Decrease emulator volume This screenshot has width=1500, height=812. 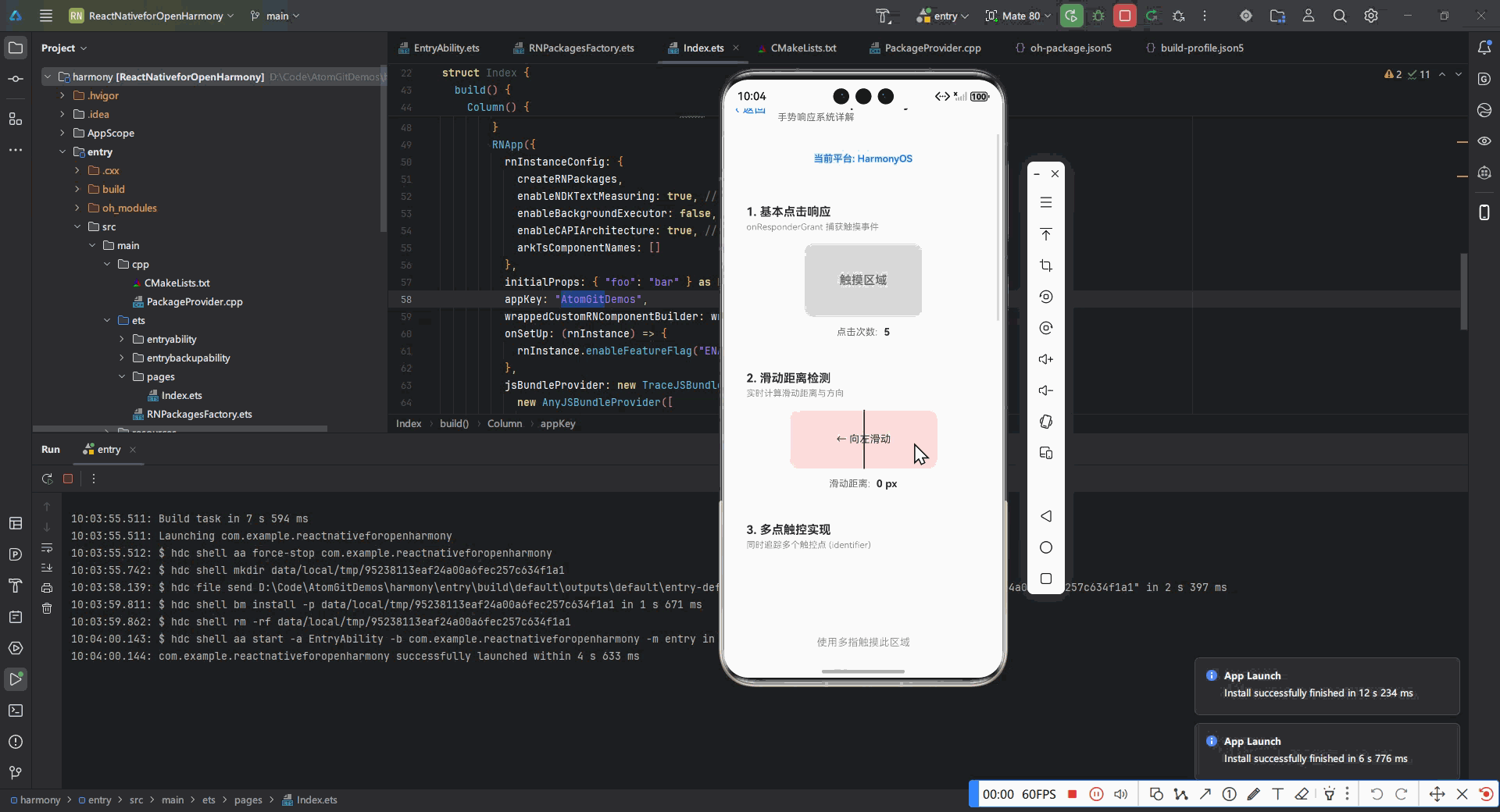1046,390
